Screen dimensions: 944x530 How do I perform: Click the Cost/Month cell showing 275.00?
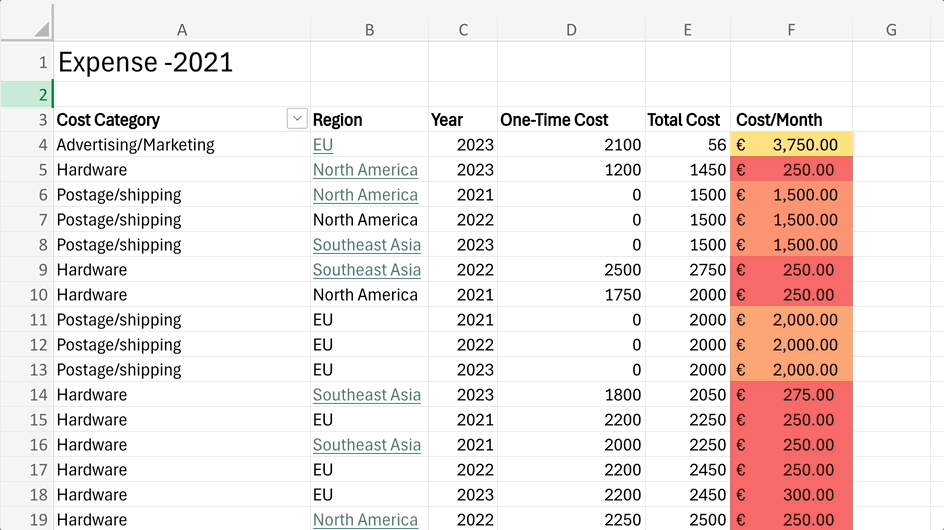[791, 395]
